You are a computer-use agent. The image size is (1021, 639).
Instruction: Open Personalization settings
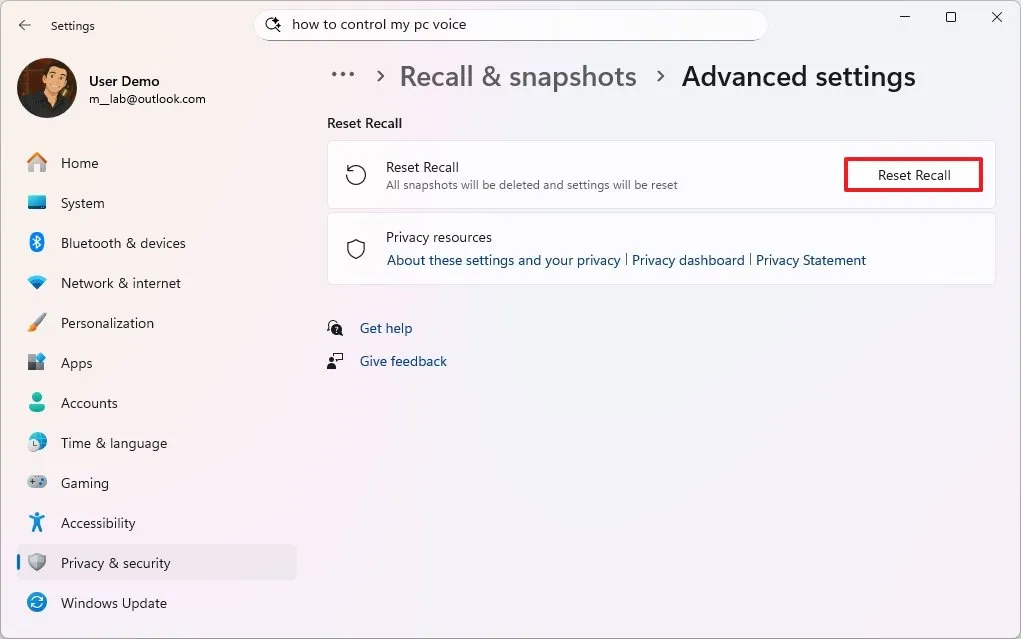pos(108,323)
